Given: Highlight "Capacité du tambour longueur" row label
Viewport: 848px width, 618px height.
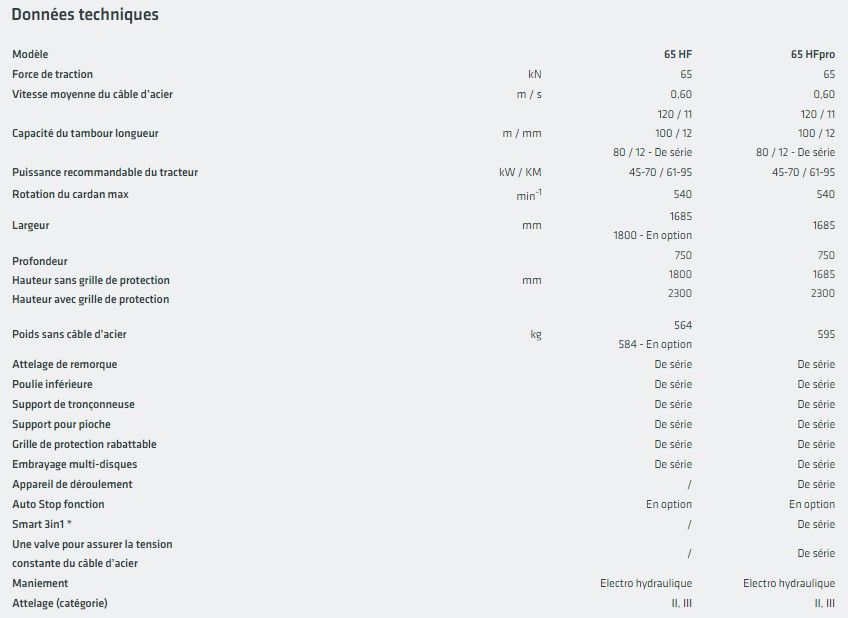Looking at the screenshot, I should point(85,134).
